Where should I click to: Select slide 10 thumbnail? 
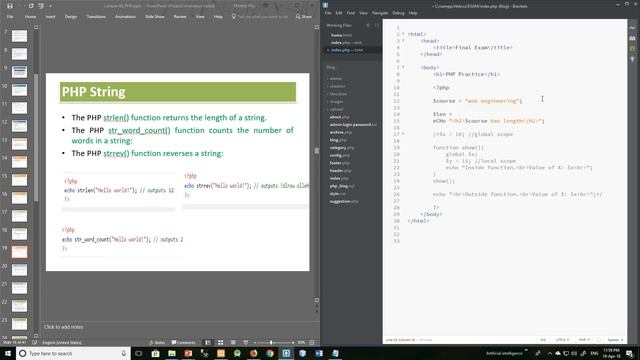(19, 90)
